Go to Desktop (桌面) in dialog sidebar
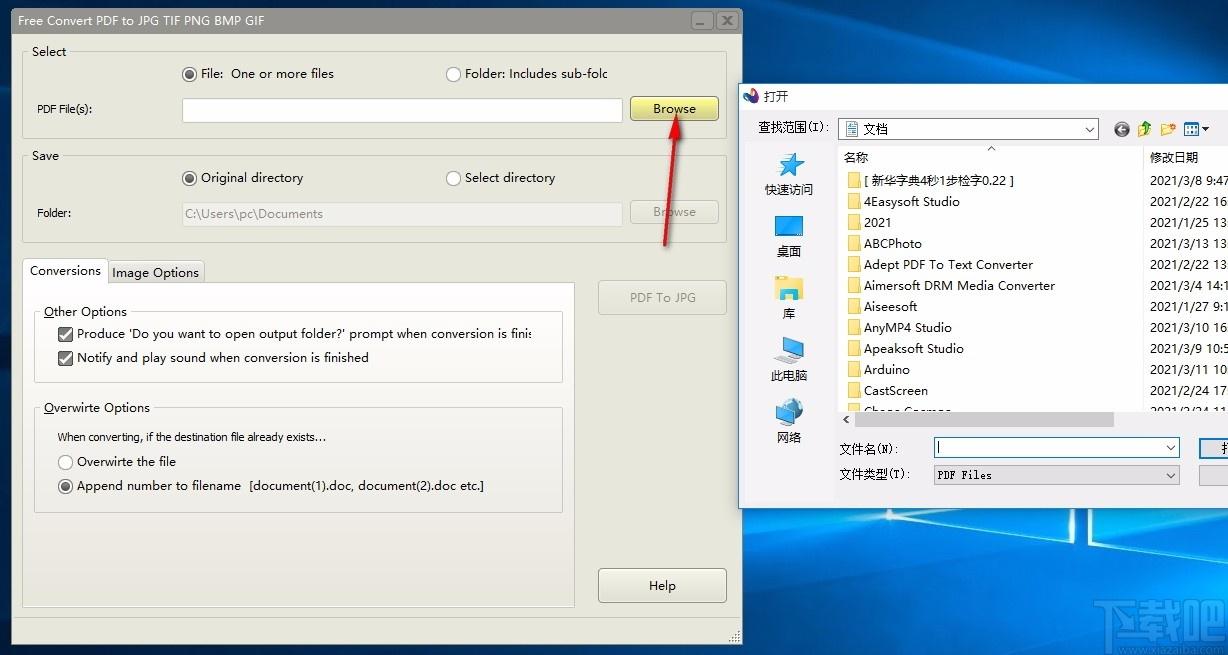The height and width of the screenshot is (655, 1228). coord(789,236)
